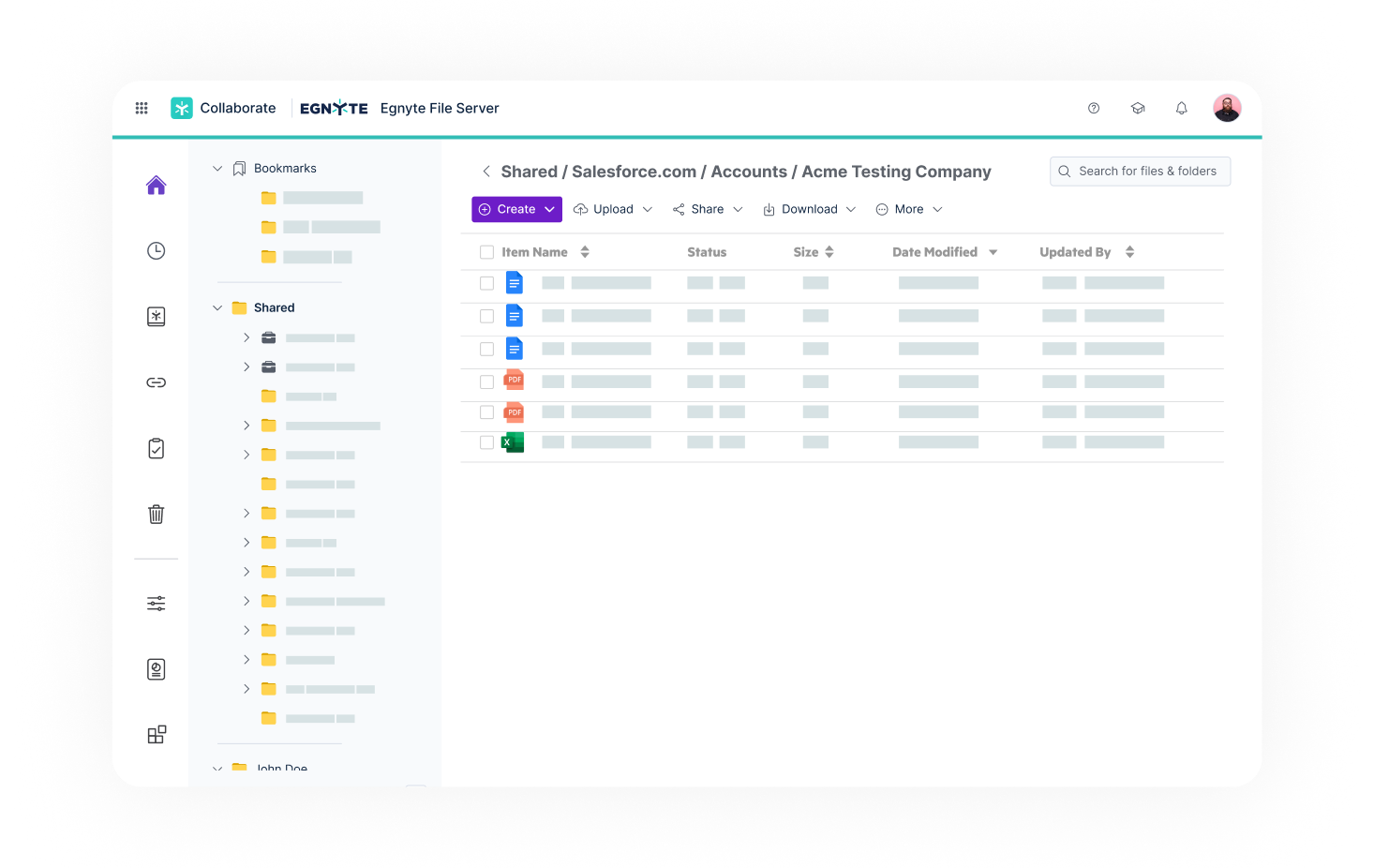The height and width of the screenshot is (868, 1374).
Task: Open the Bookmarks sidebar icon
Action: (x=156, y=316)
